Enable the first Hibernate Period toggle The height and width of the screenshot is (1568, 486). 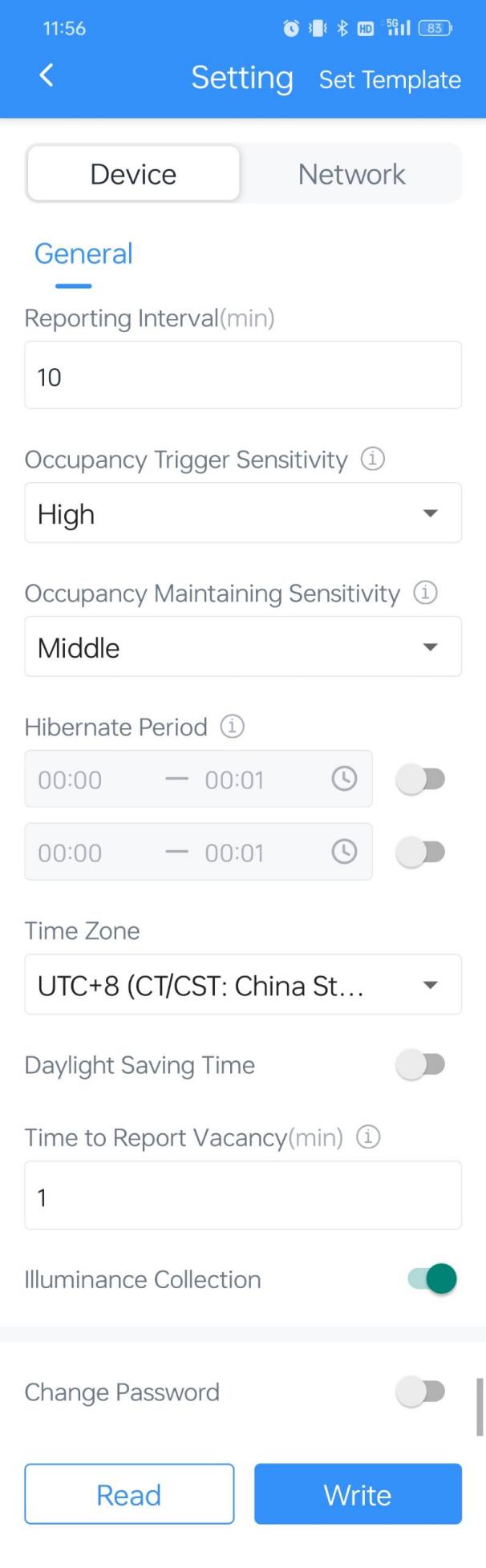pyautogui.click(x=421, y=779)
